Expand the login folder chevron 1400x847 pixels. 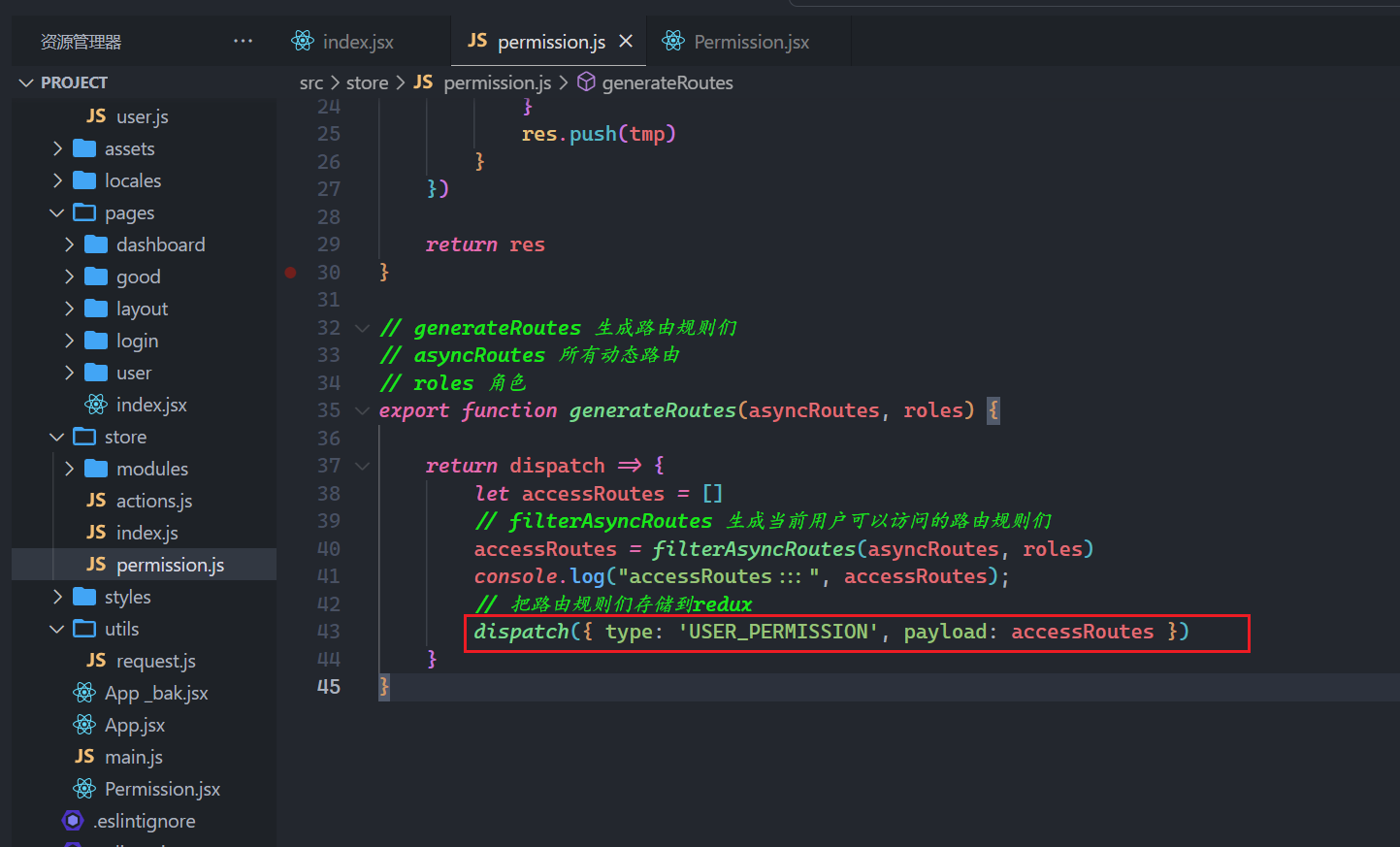[69, 341]
